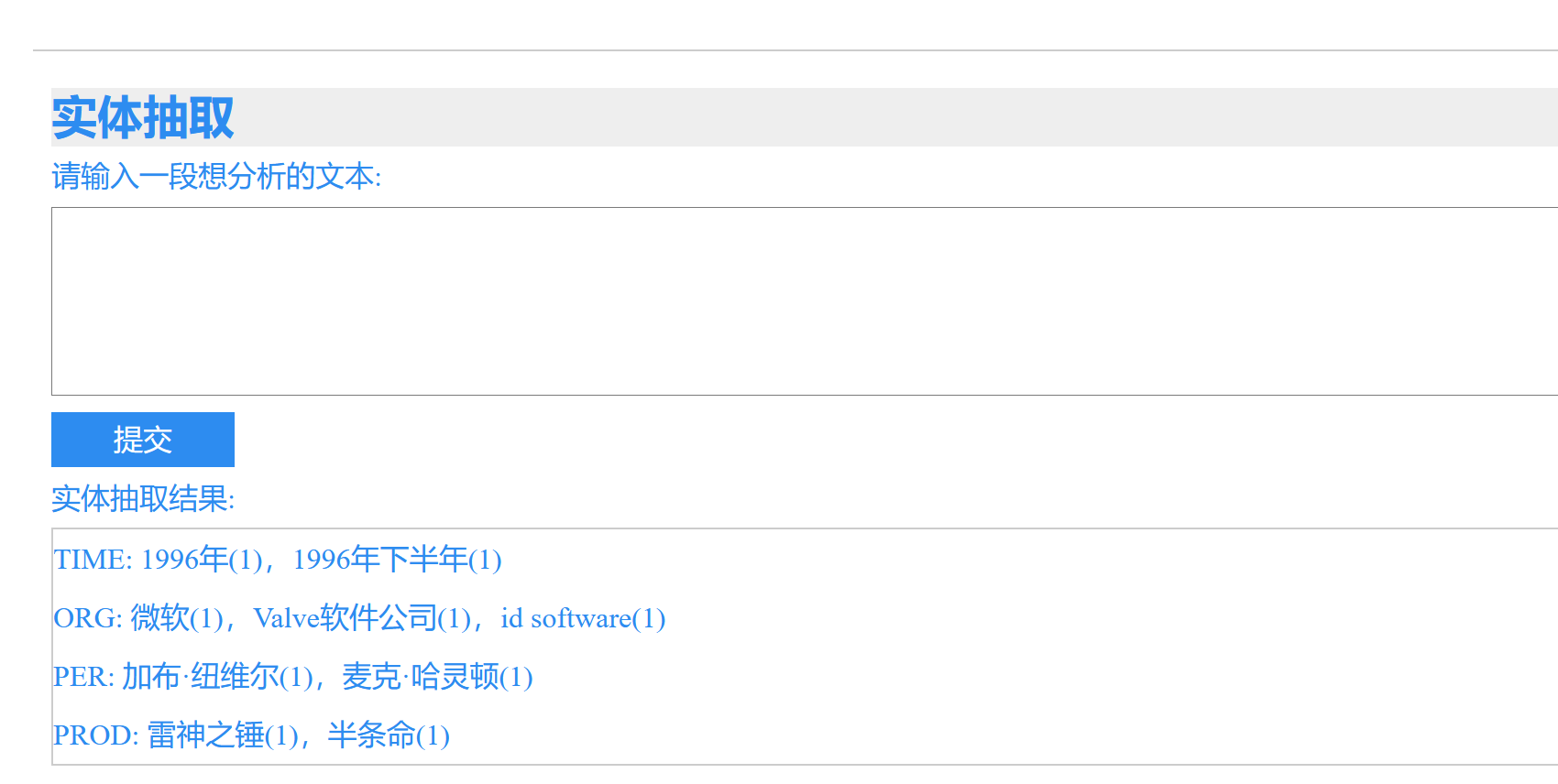1558x784 pixels.
Task: Click the PER category label
Action: [81, 678]
